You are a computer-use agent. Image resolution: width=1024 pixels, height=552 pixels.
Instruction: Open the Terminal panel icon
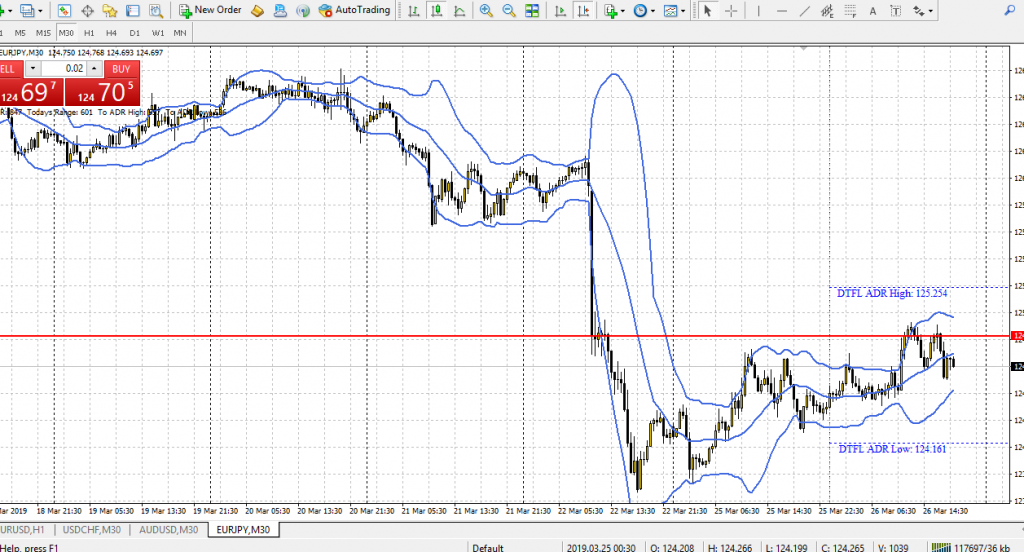coord(133,10)
